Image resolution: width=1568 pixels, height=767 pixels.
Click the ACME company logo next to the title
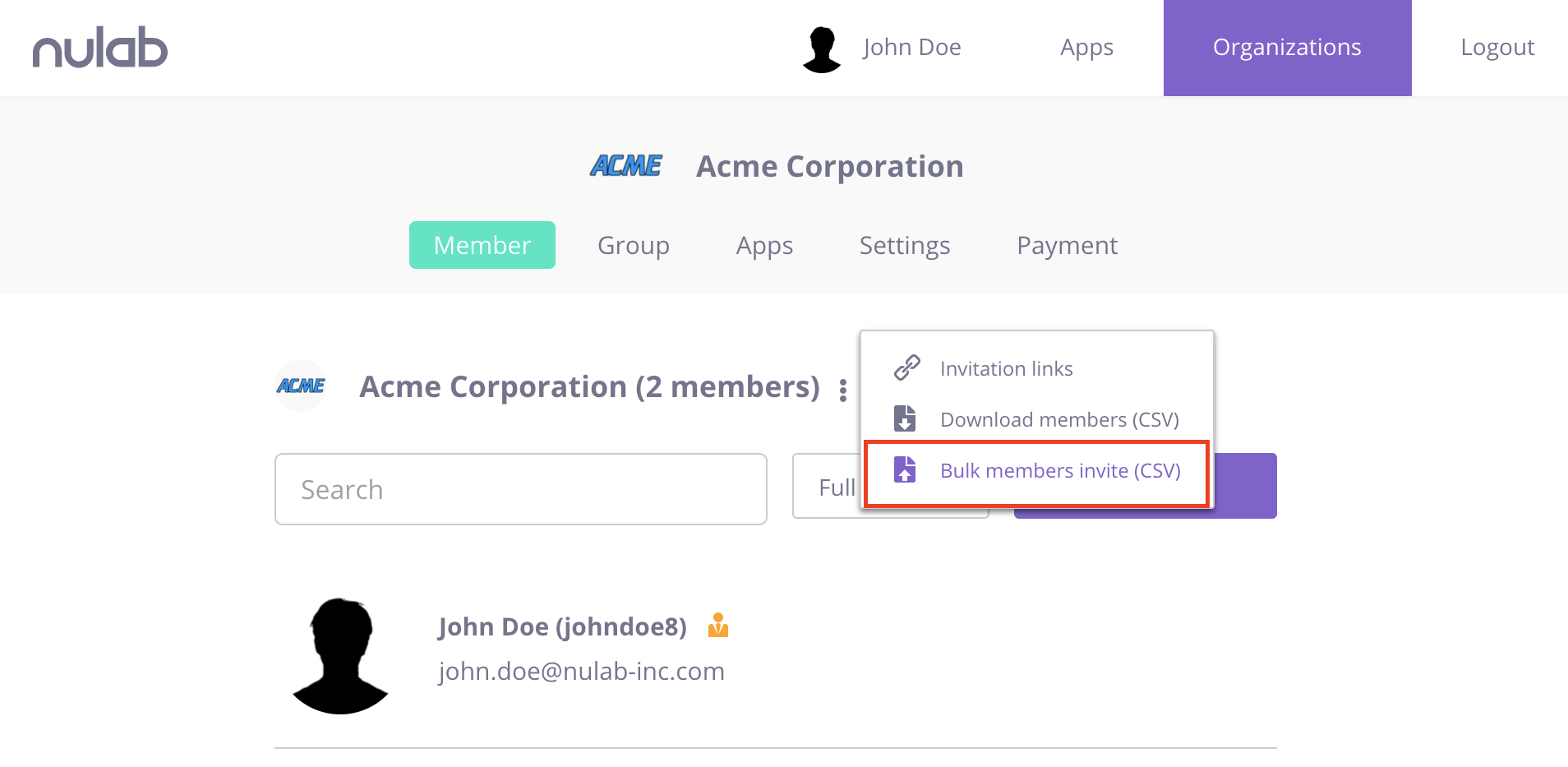626,165
